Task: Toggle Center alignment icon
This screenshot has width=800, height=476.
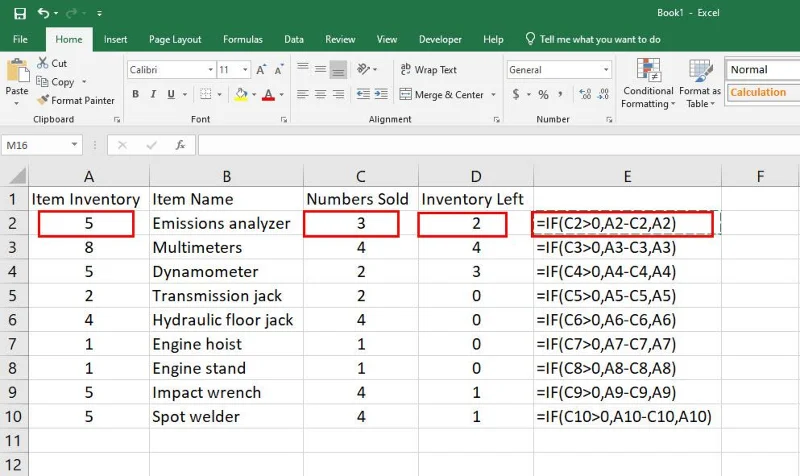Action: click(320, 94)
